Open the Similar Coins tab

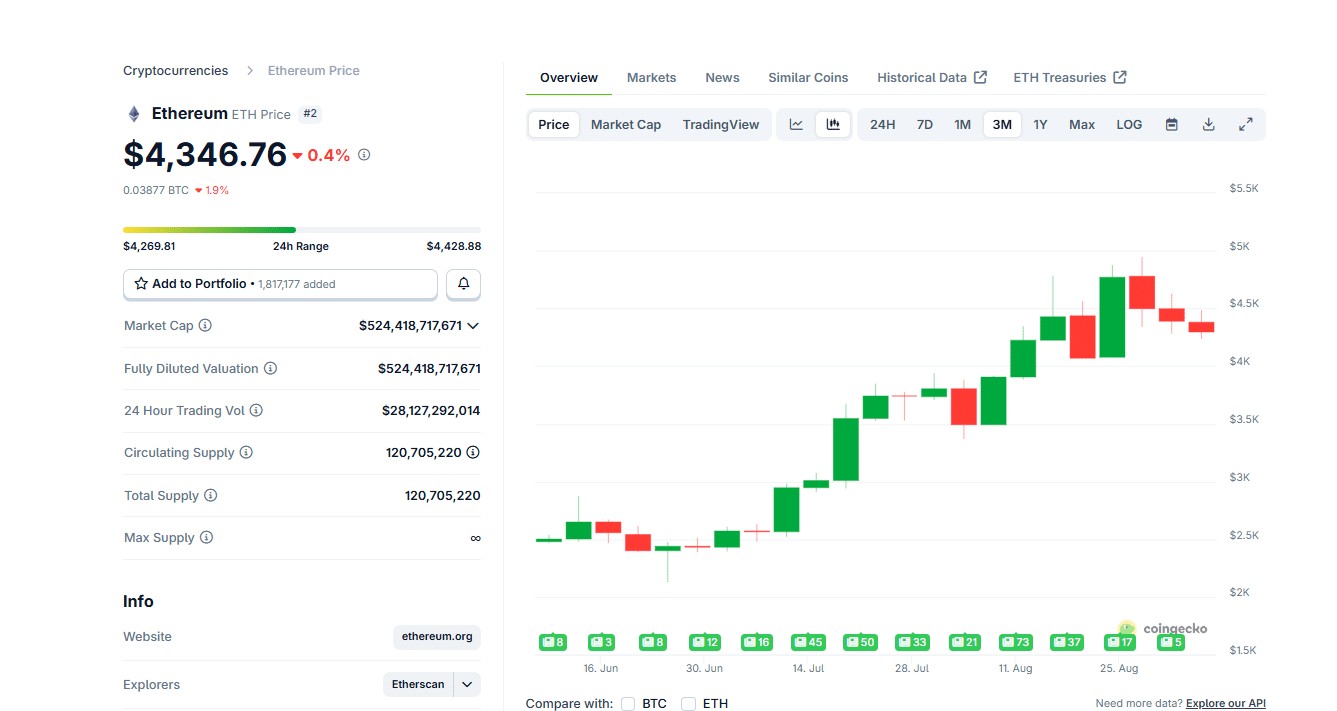(x=808, y=78)
